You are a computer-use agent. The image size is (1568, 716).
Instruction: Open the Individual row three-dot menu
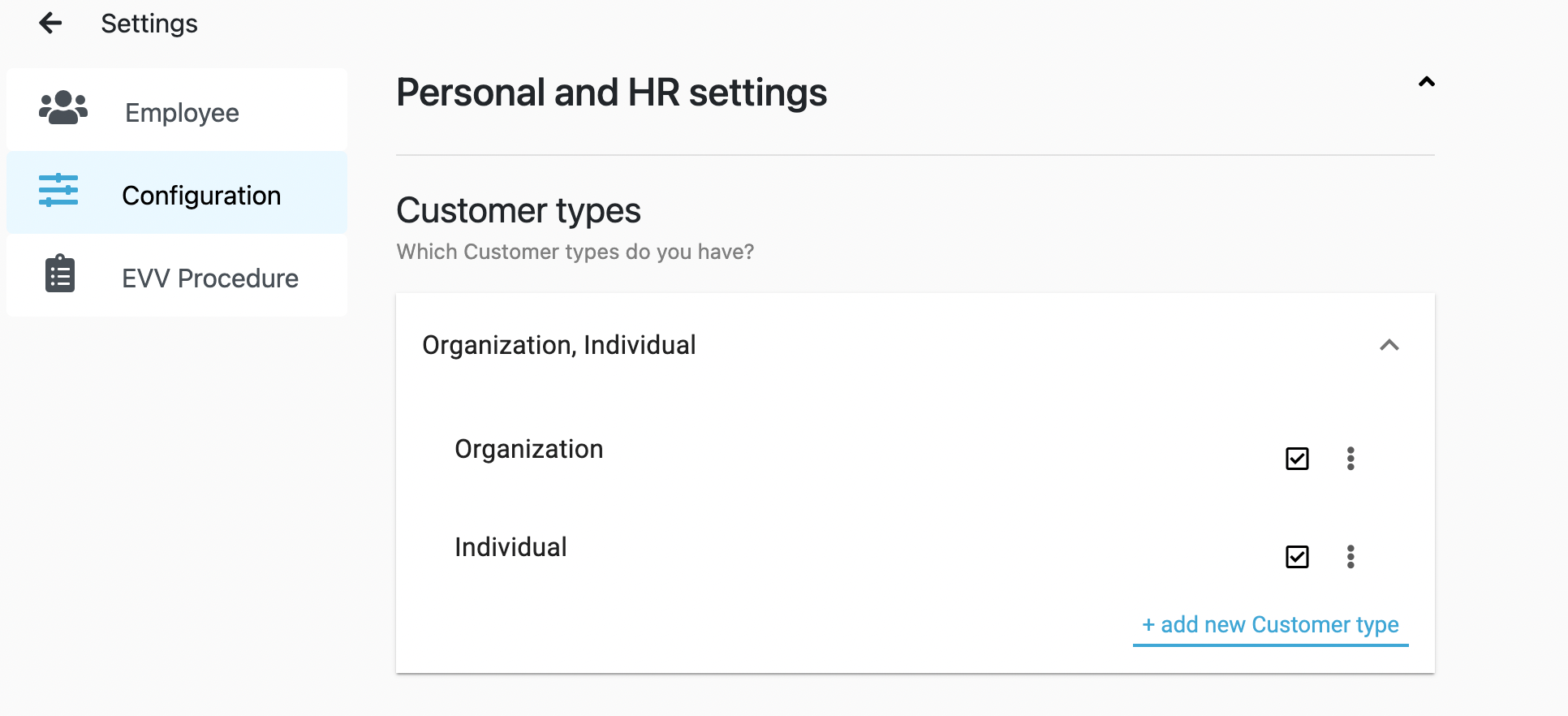coord(1350,557)
